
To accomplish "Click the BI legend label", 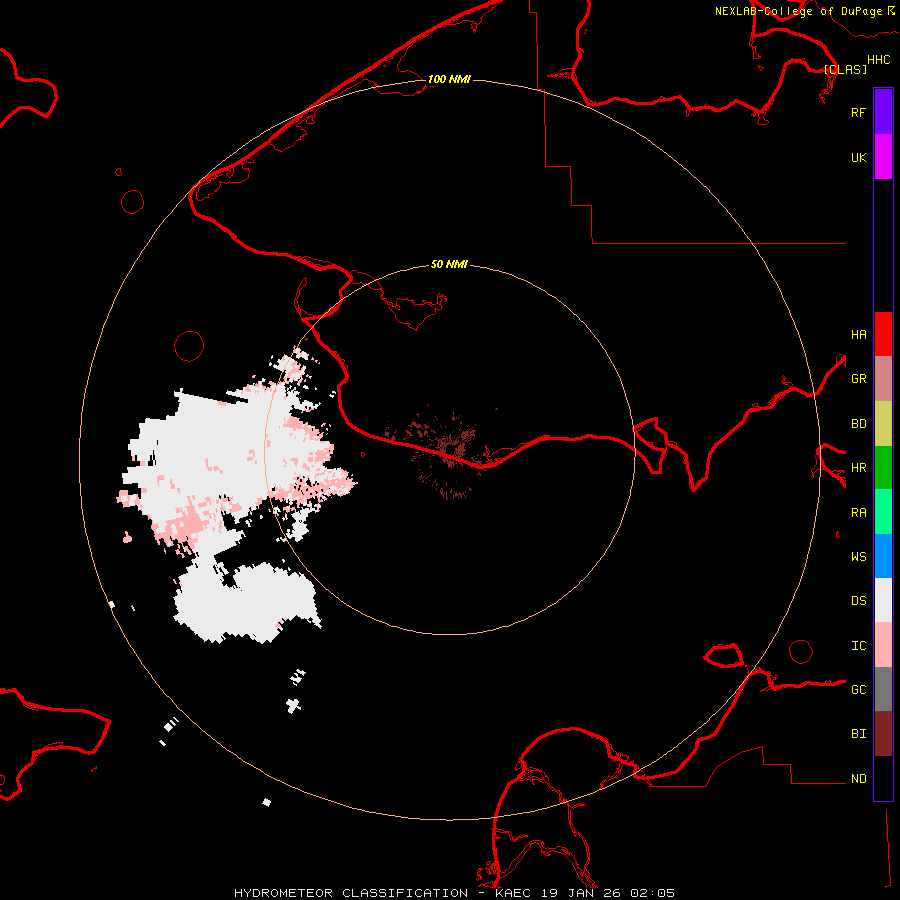I will tap(858, 734).
